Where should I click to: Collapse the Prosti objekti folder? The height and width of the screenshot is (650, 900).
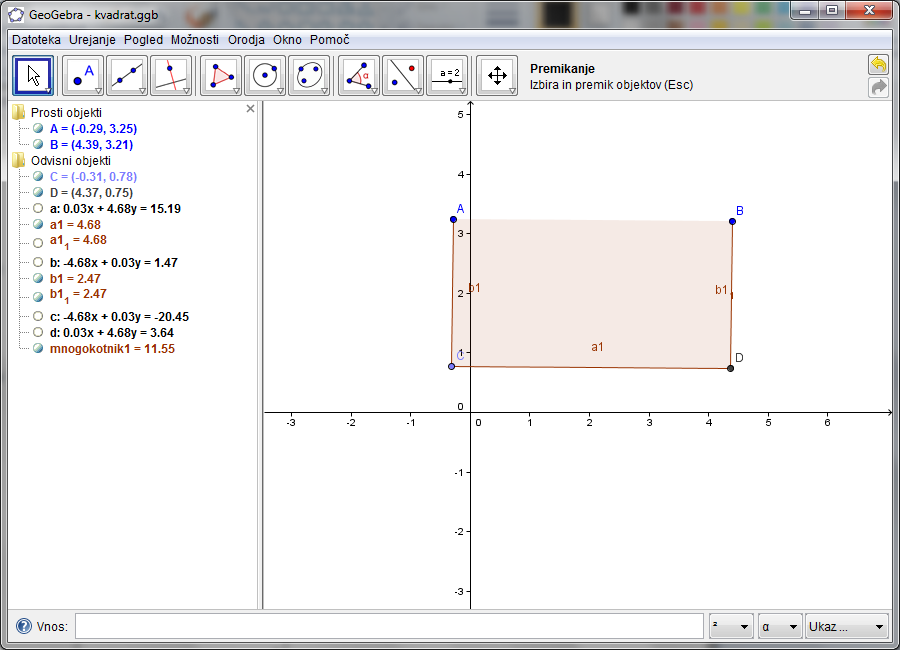point(18,113)
